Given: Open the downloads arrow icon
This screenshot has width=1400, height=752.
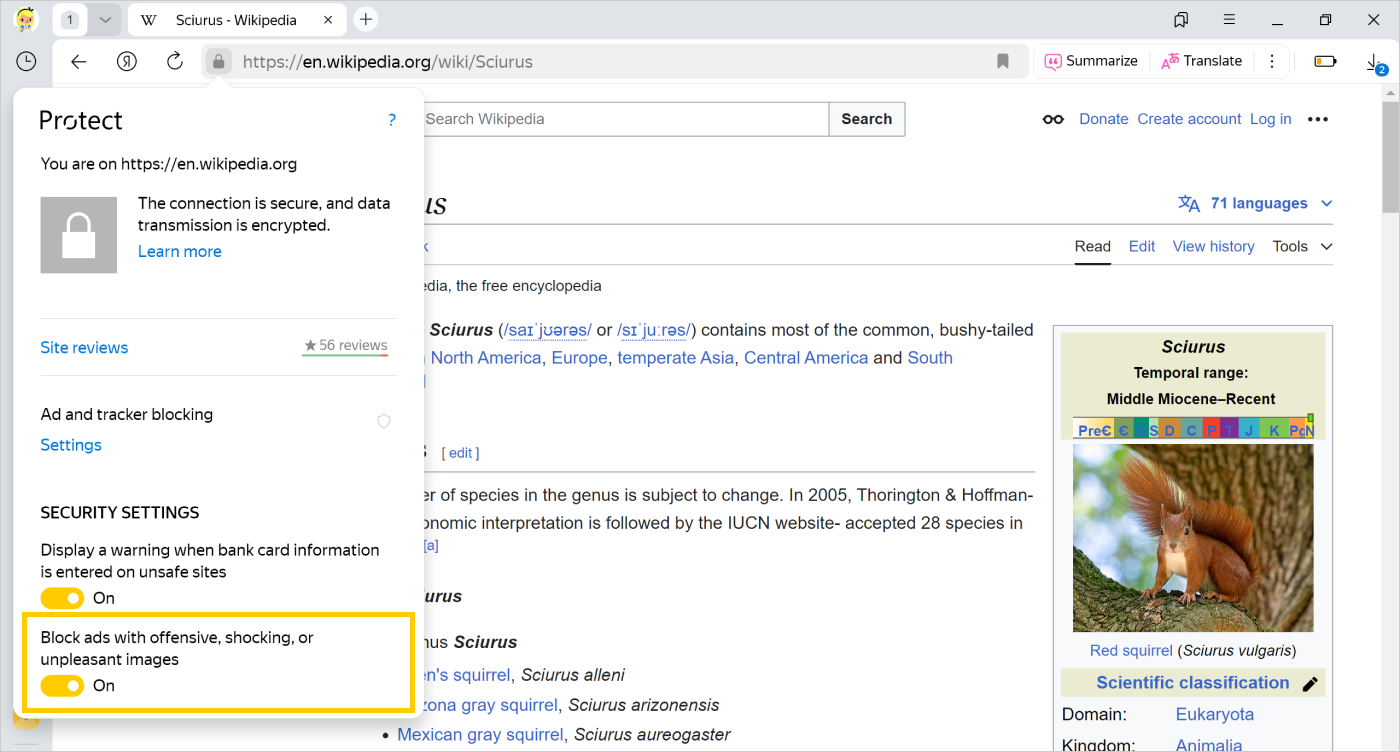Looking at the screenshot, I should 1375,62.
